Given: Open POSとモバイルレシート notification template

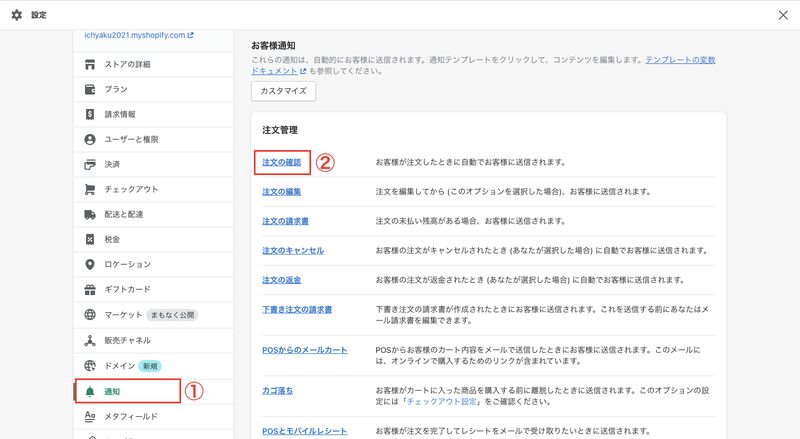Looking at the screenshot, I should [305, 431].
